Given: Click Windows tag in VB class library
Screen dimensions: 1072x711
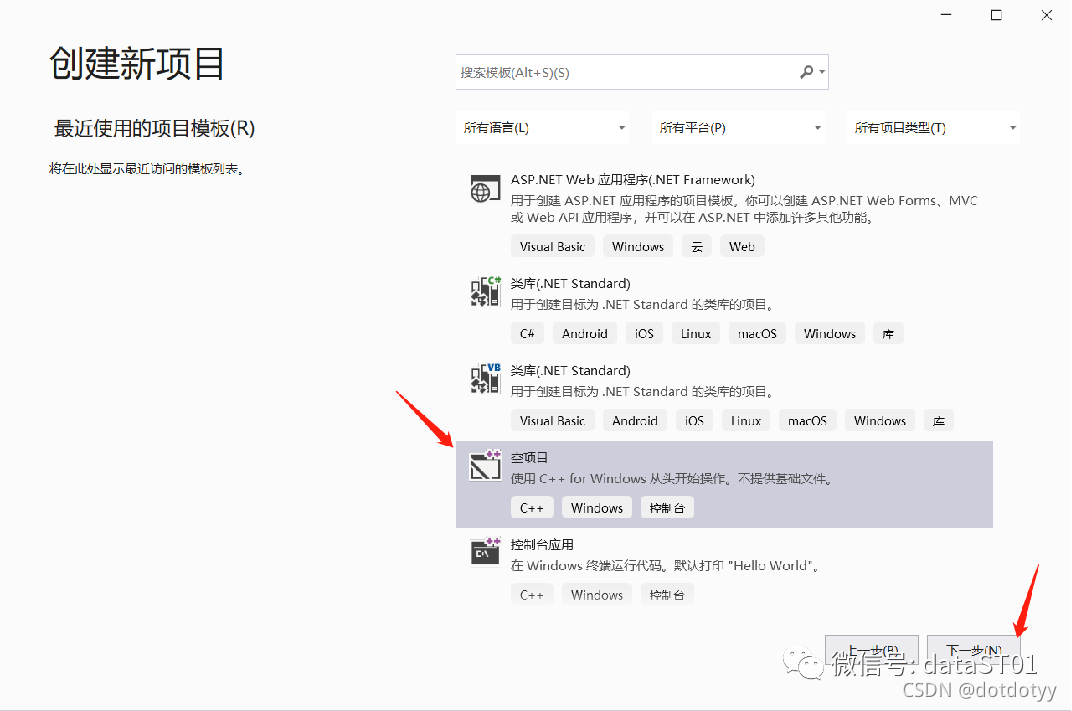Looking at the screenshot, I should click(x=880, y=420).
